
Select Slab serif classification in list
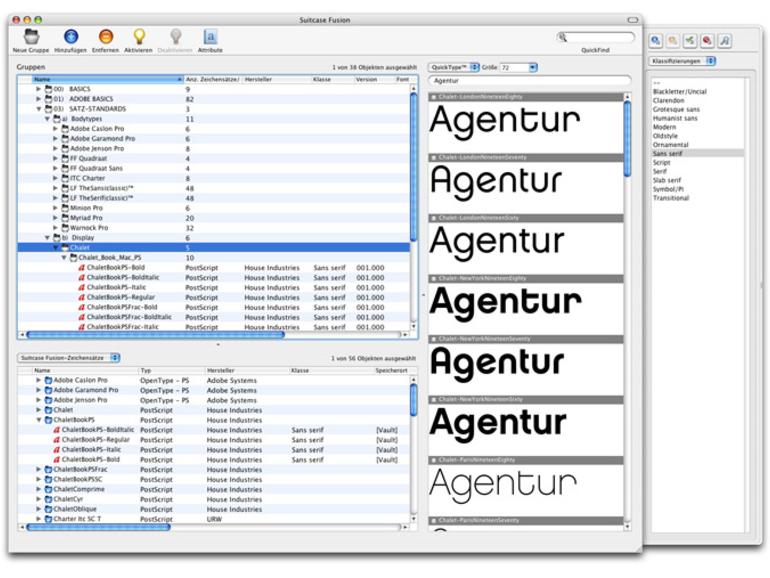pyautogui.click(x=667, y=180)
